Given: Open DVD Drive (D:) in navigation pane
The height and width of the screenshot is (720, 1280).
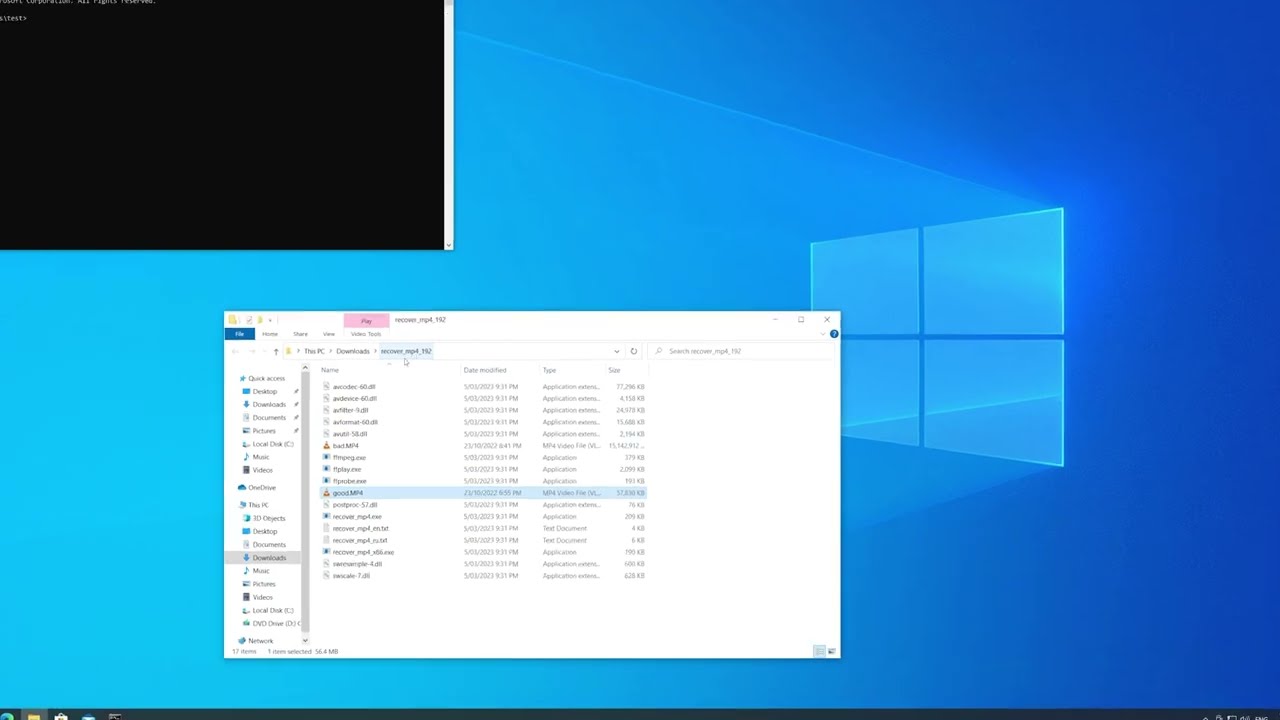Looking at the screenshot, I should [x=274, y=623].
